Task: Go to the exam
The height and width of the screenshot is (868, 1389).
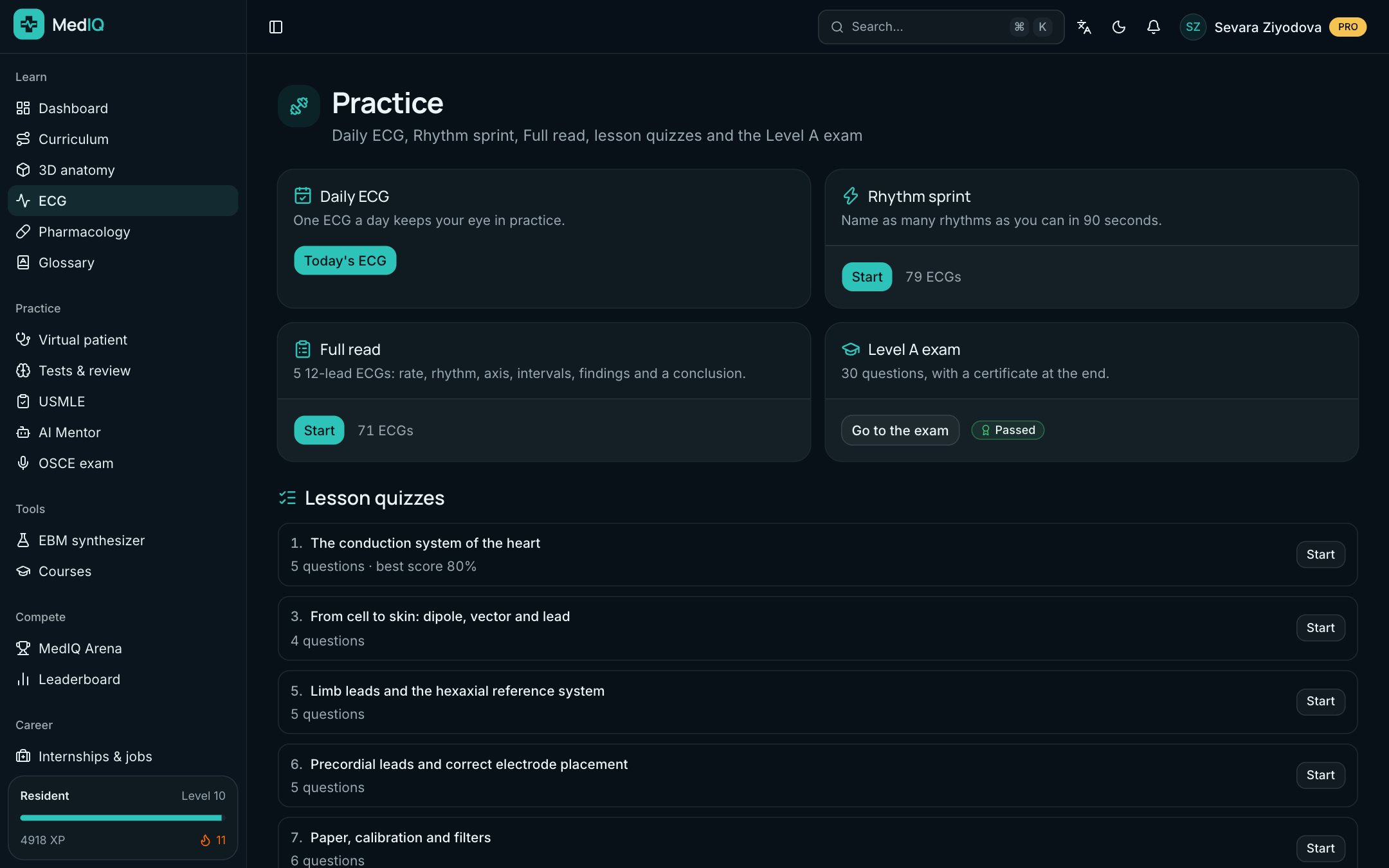Action: click(x=900, y=430)
